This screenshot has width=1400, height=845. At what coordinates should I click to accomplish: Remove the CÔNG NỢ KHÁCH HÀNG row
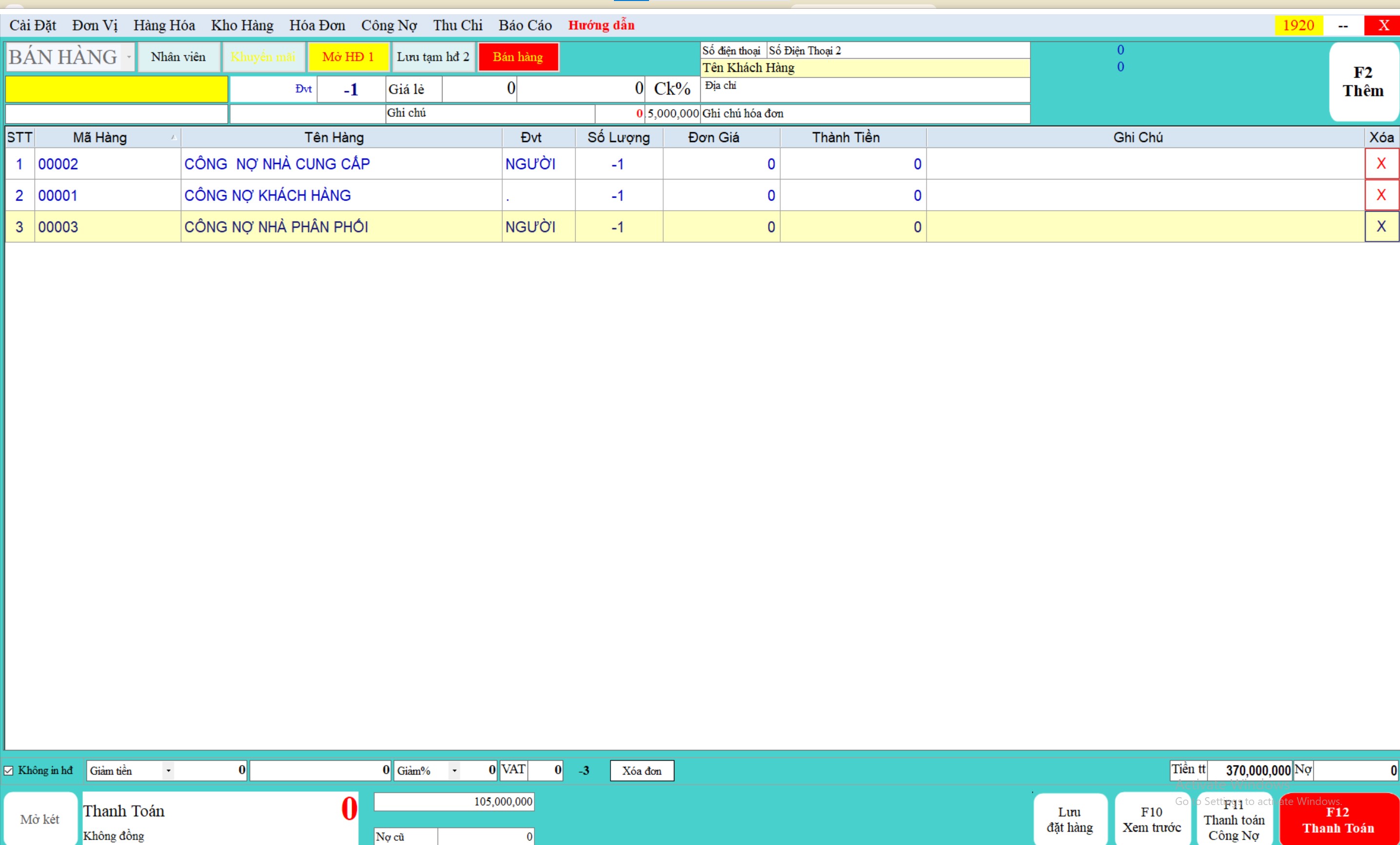point(1380,195)
